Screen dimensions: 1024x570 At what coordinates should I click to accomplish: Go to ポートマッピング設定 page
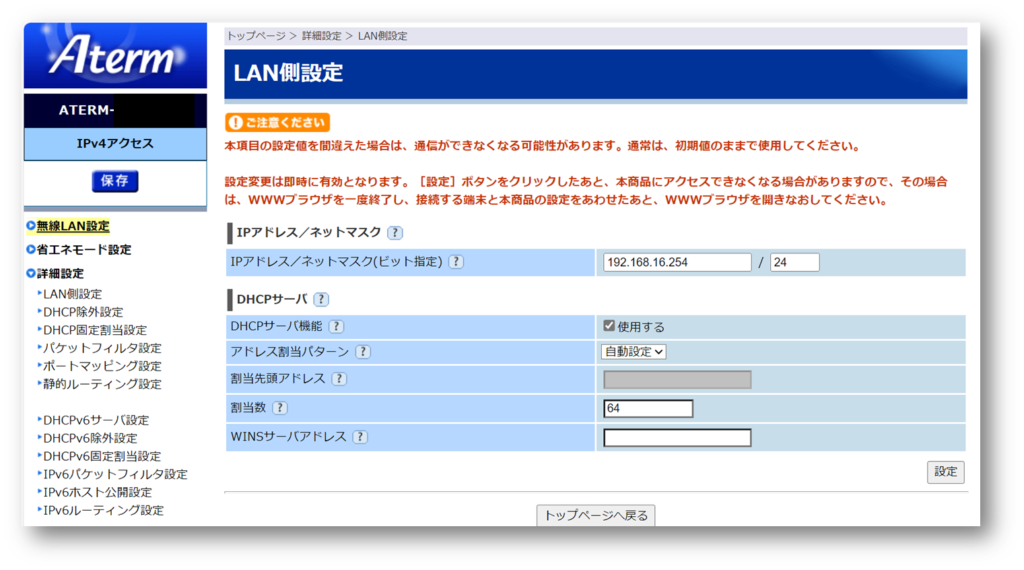coord(101,366)
